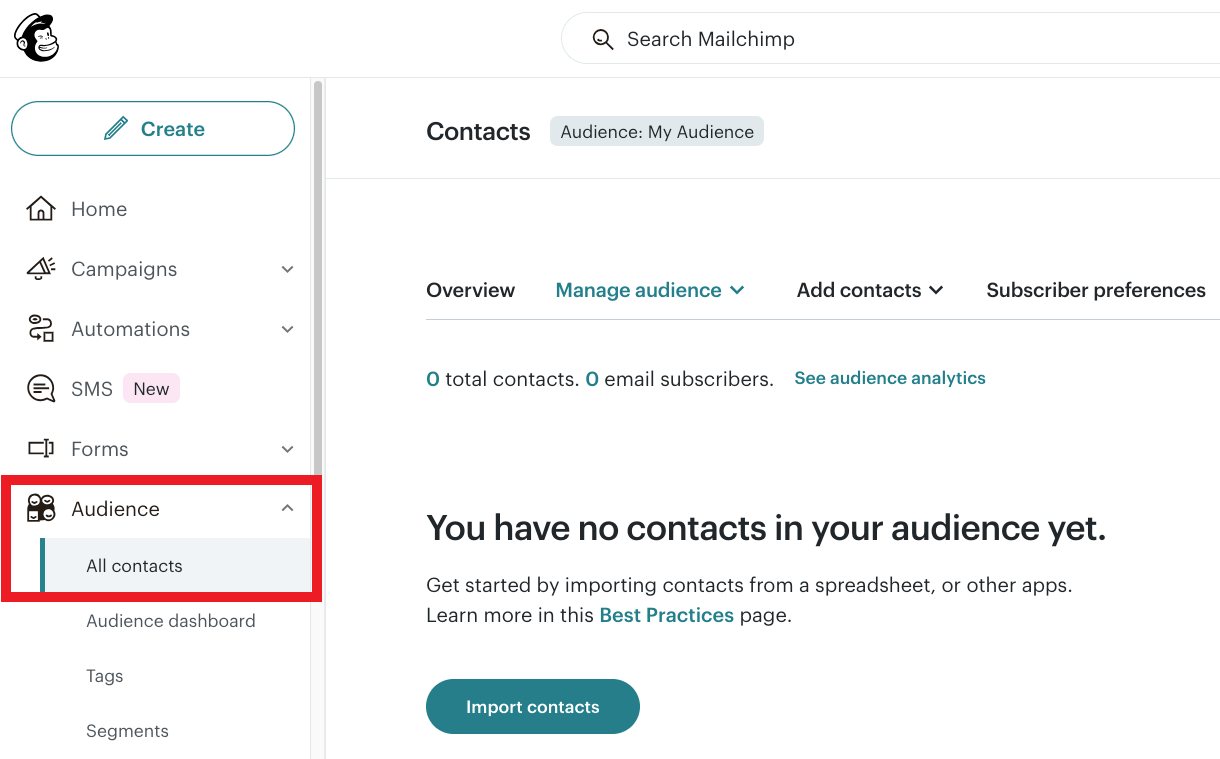Expand the Campaigns sidebar section
This screenshot has height=759, width=1220.
tap(287, 269)
